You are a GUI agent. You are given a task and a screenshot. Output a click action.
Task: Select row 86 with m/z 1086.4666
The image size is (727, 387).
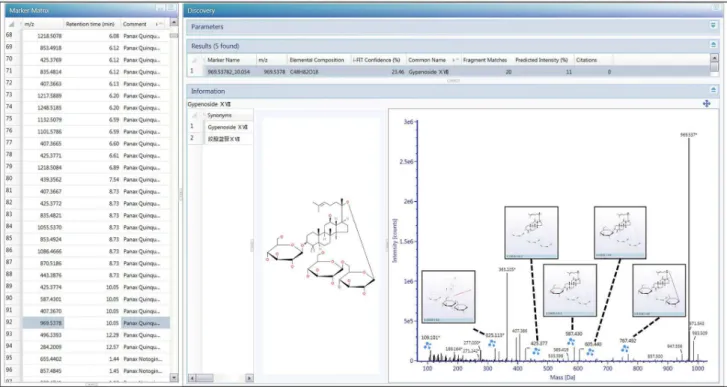pyautogui.click(x=88, y=251)
